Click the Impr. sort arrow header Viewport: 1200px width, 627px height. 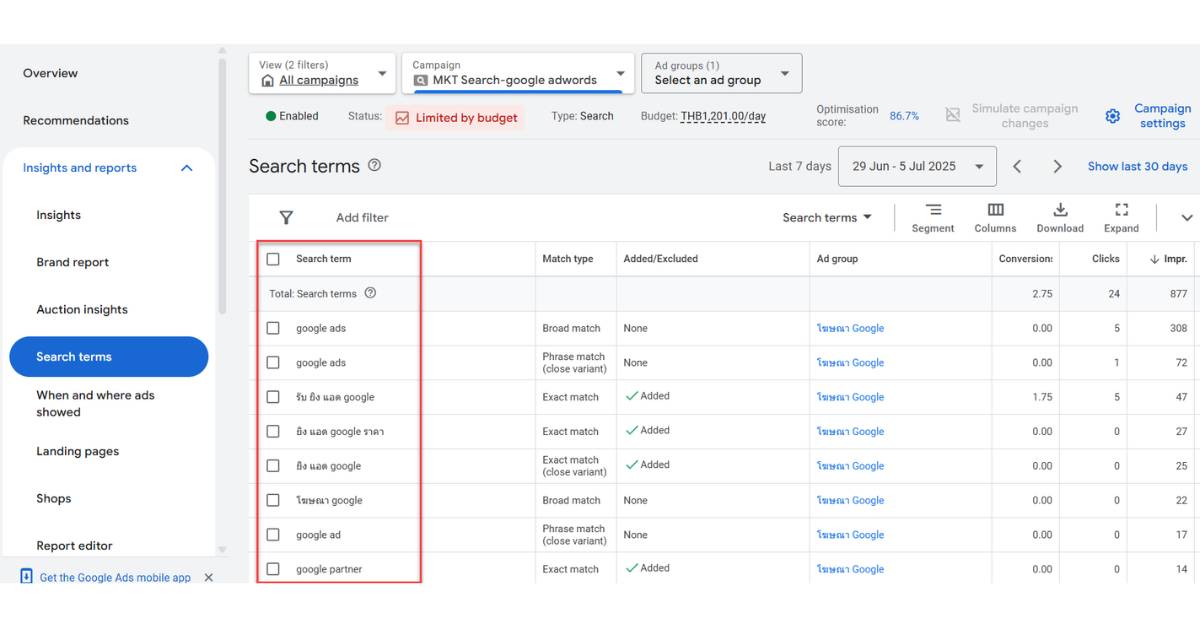tap(1169, 259)
